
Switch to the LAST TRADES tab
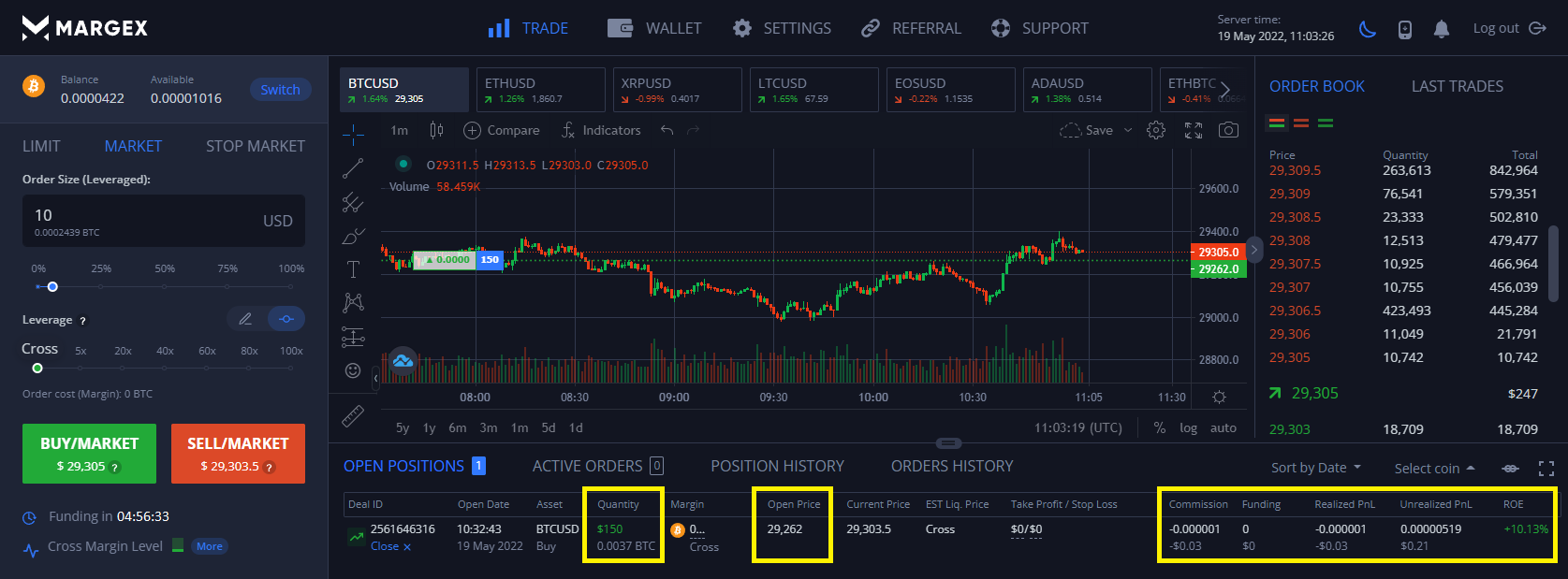(1458, 86)
